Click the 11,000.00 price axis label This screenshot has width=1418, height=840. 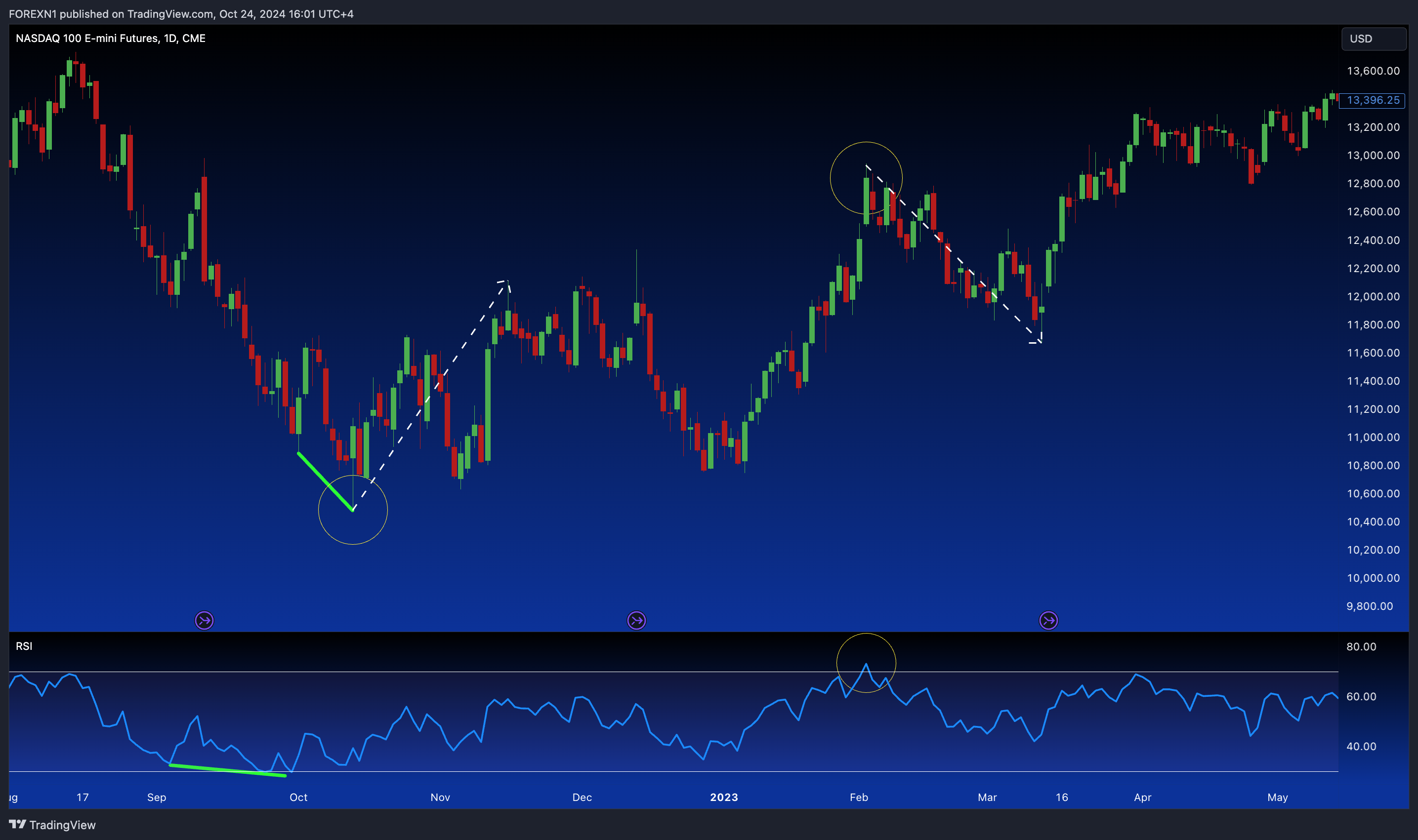click(x=1373, y=437)
